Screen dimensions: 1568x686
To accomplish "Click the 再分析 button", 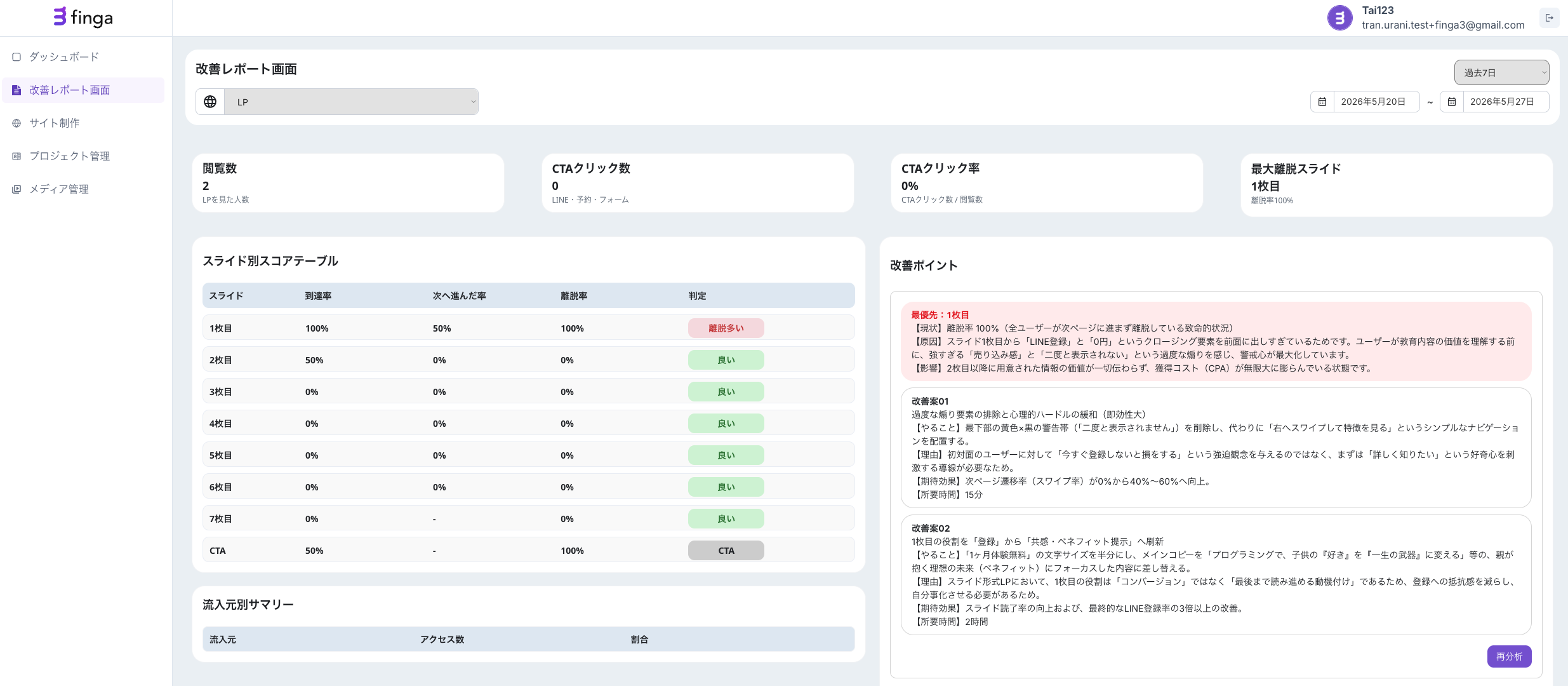I will (x=1509, y=656).
